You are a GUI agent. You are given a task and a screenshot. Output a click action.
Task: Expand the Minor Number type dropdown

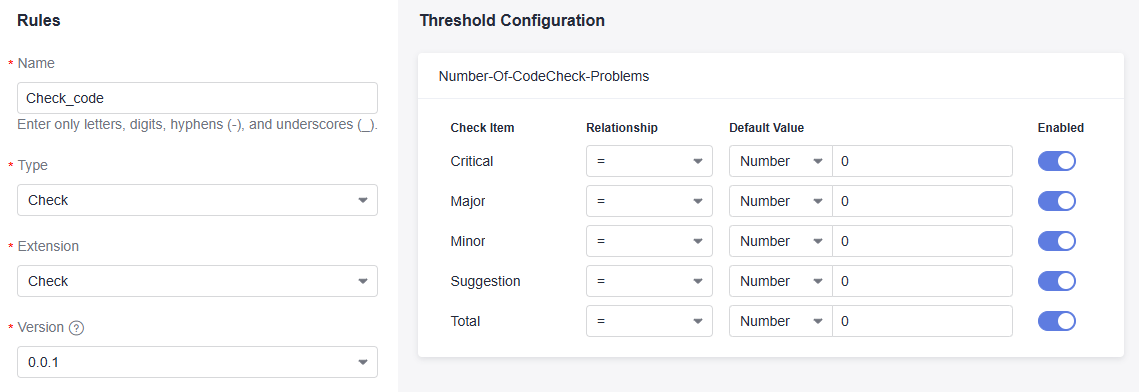click(x=781, y=241)
